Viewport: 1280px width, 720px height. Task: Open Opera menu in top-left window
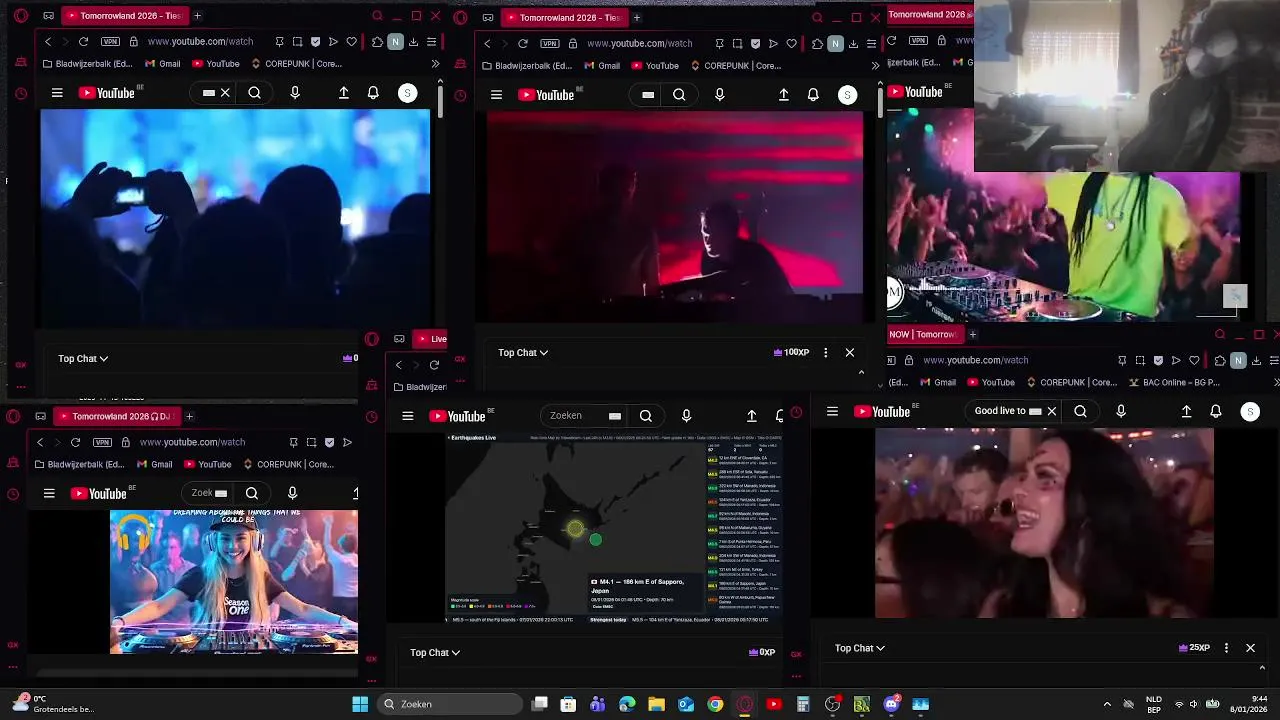[21, 16]
